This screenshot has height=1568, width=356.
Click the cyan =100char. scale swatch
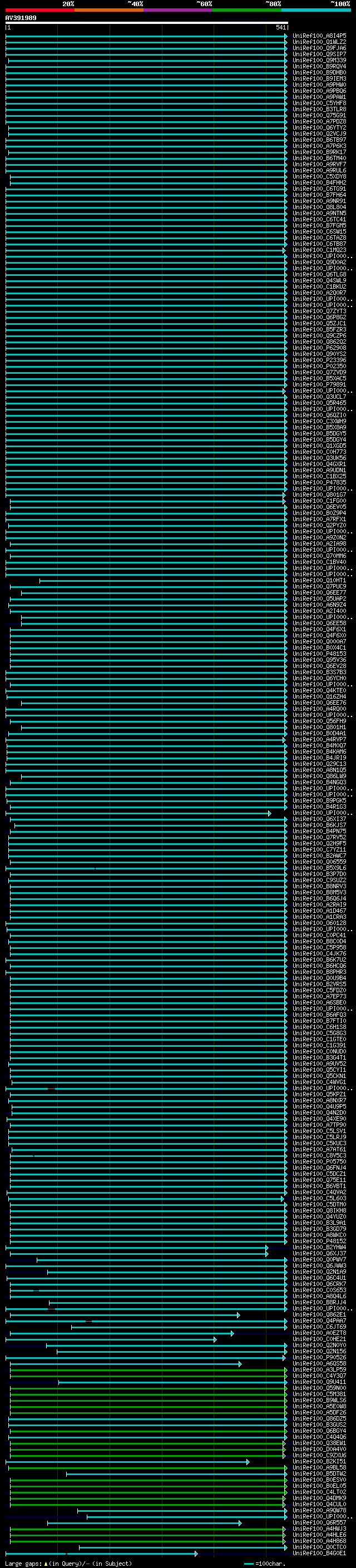[x=248, y=1564]
